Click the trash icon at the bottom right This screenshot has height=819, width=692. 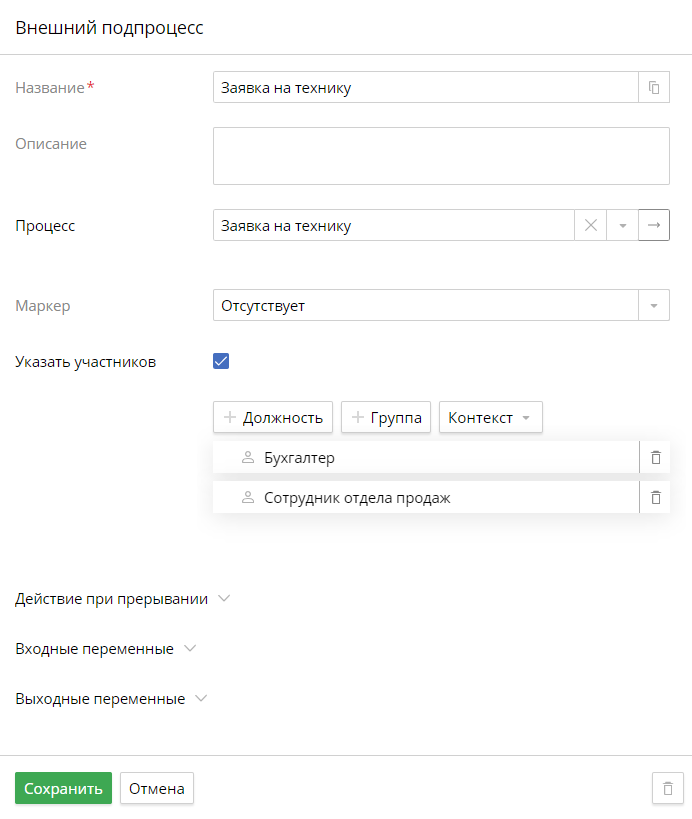[667, 788]
